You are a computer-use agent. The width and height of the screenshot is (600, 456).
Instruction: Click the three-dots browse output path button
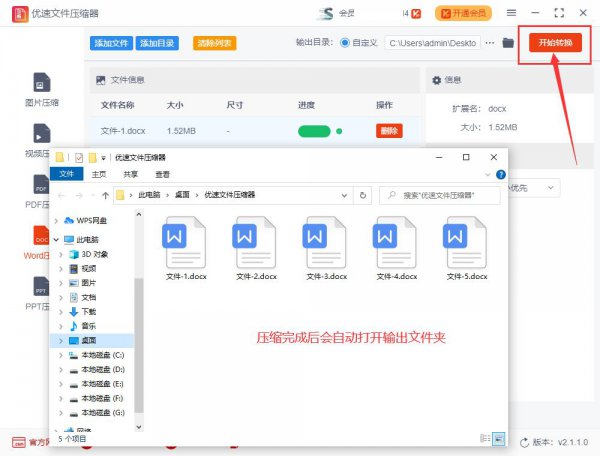490,43
